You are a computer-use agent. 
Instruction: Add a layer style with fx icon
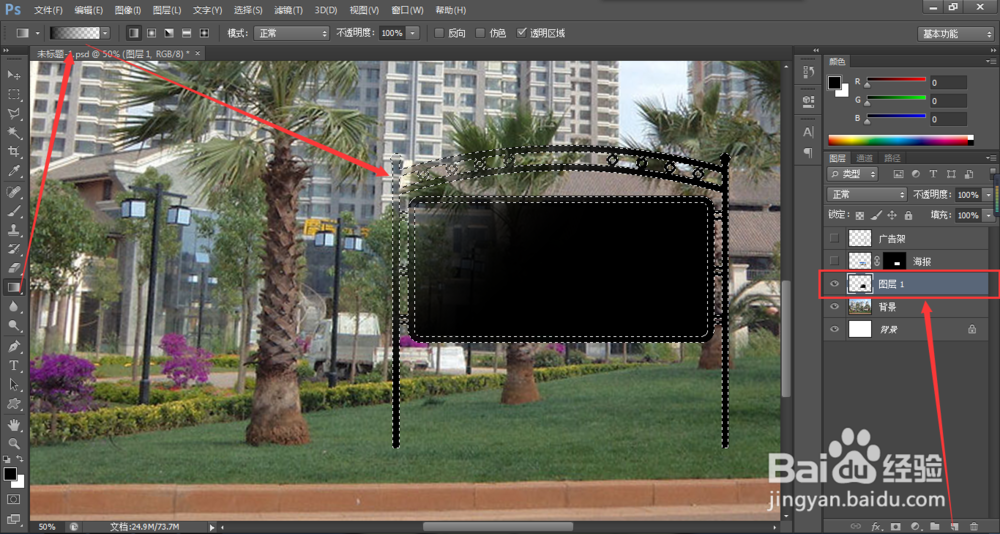(876, 526)
